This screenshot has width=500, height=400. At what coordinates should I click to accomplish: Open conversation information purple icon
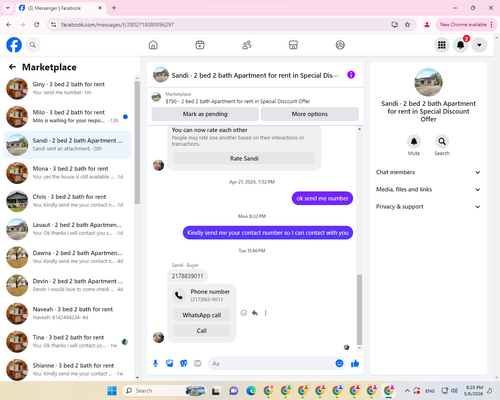[x=351, y=75]
